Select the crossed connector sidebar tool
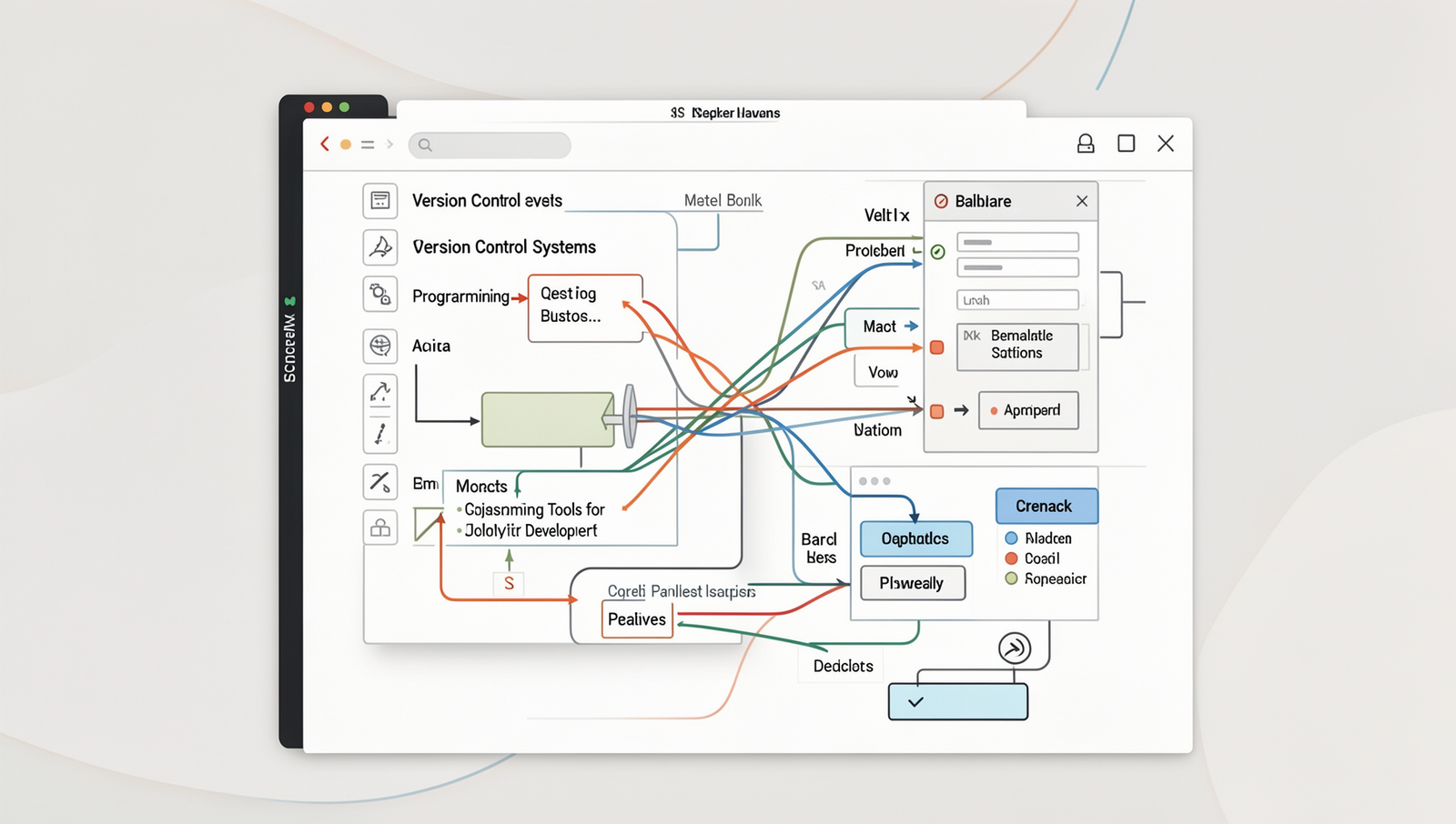The height and width of the screenshot is (824, 1456). pos(380,481)
